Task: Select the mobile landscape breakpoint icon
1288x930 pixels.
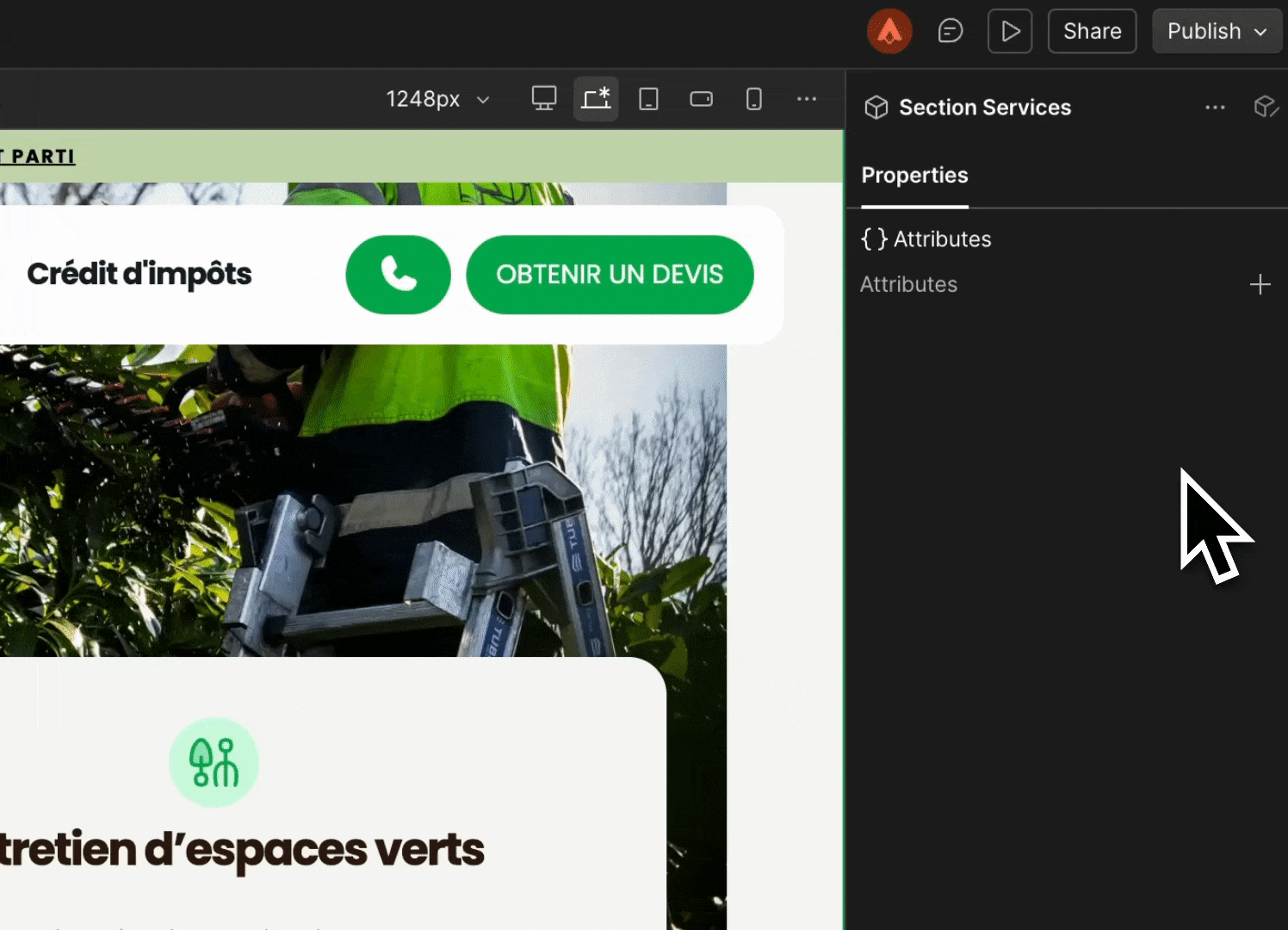Action: (x=702, y=98)
